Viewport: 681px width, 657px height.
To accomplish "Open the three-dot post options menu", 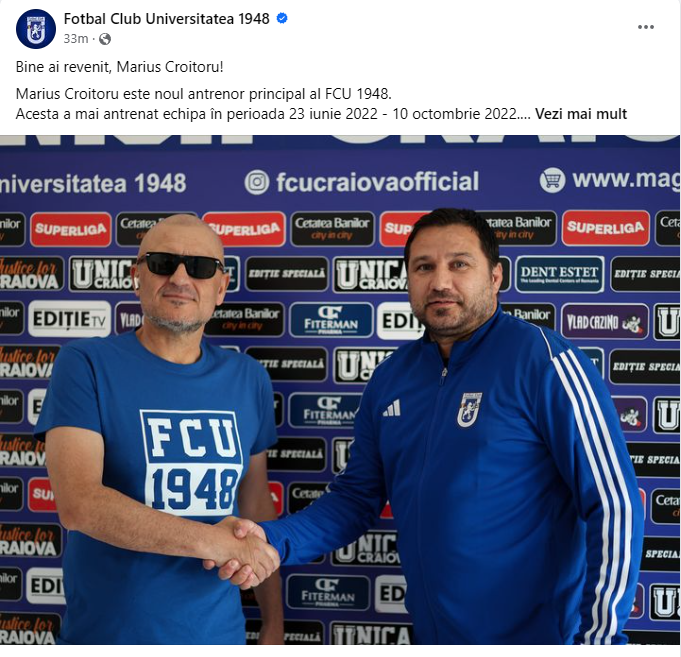I will pos(645,27).
